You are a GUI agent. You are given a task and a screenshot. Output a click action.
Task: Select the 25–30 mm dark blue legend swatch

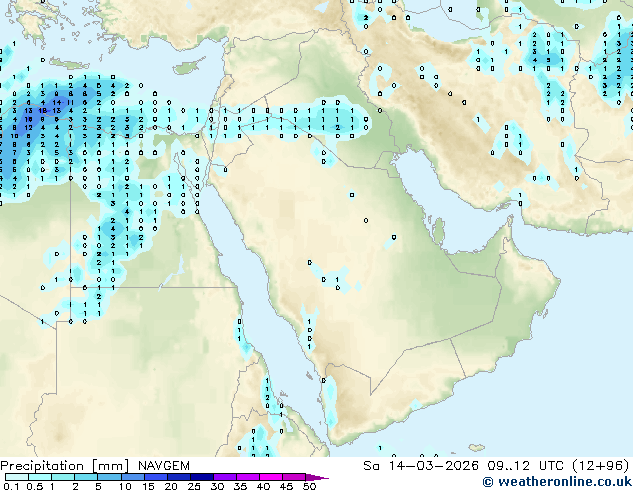[x=202, y=477]
